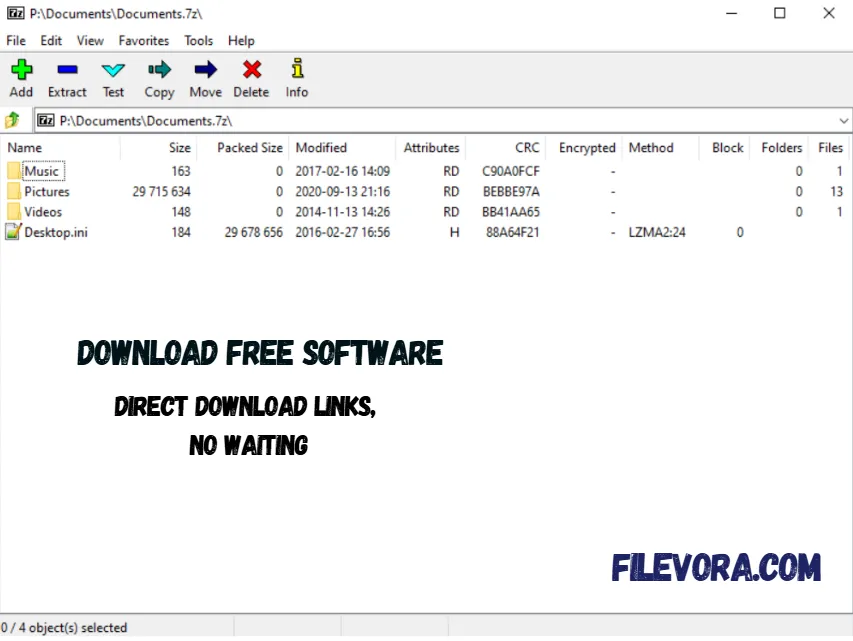Viewport: 853px width, 641px height.
Task: Click the Desktop.ini file icon
Action: 13,231
